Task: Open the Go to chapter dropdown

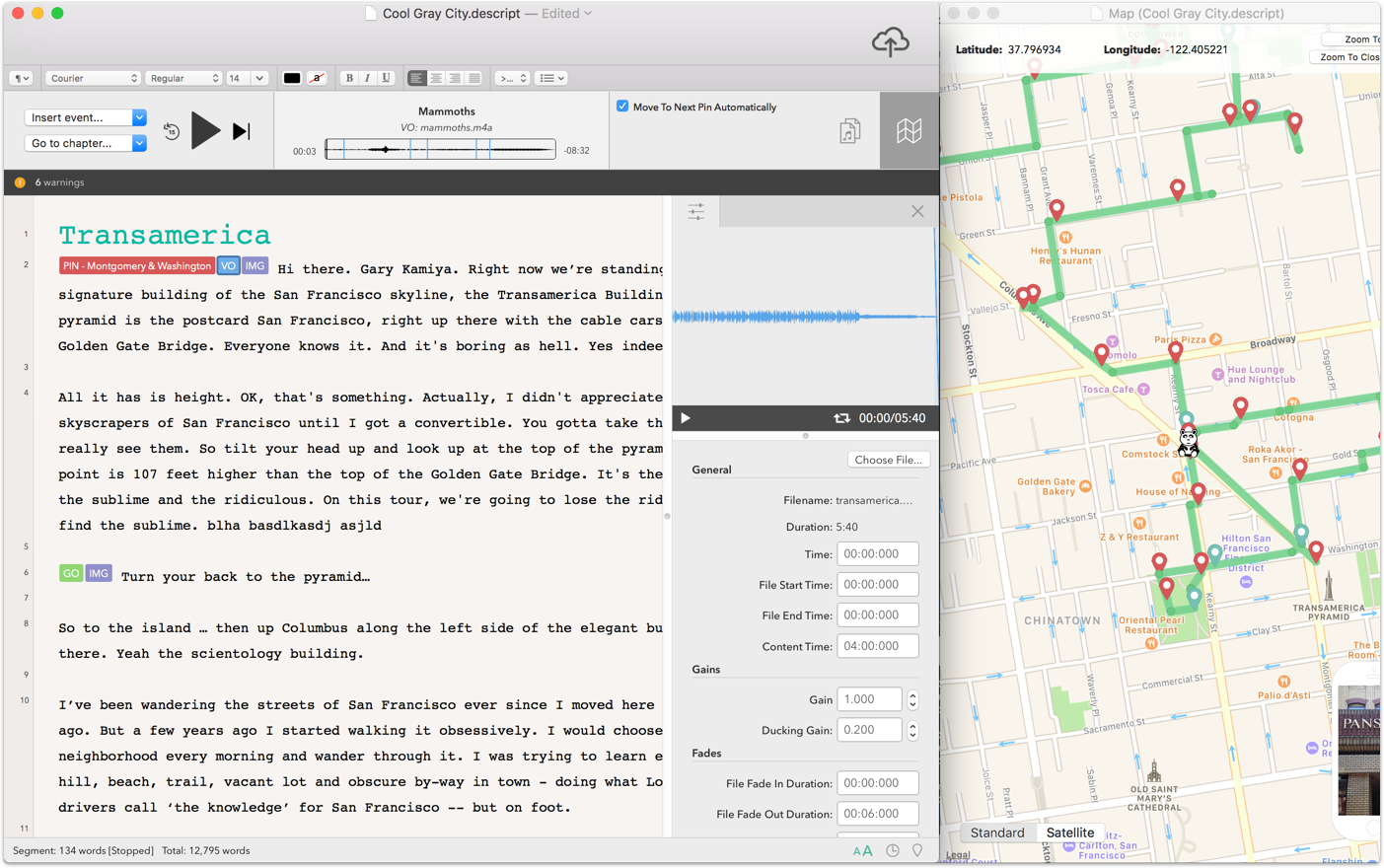Action: click(85, 143)
